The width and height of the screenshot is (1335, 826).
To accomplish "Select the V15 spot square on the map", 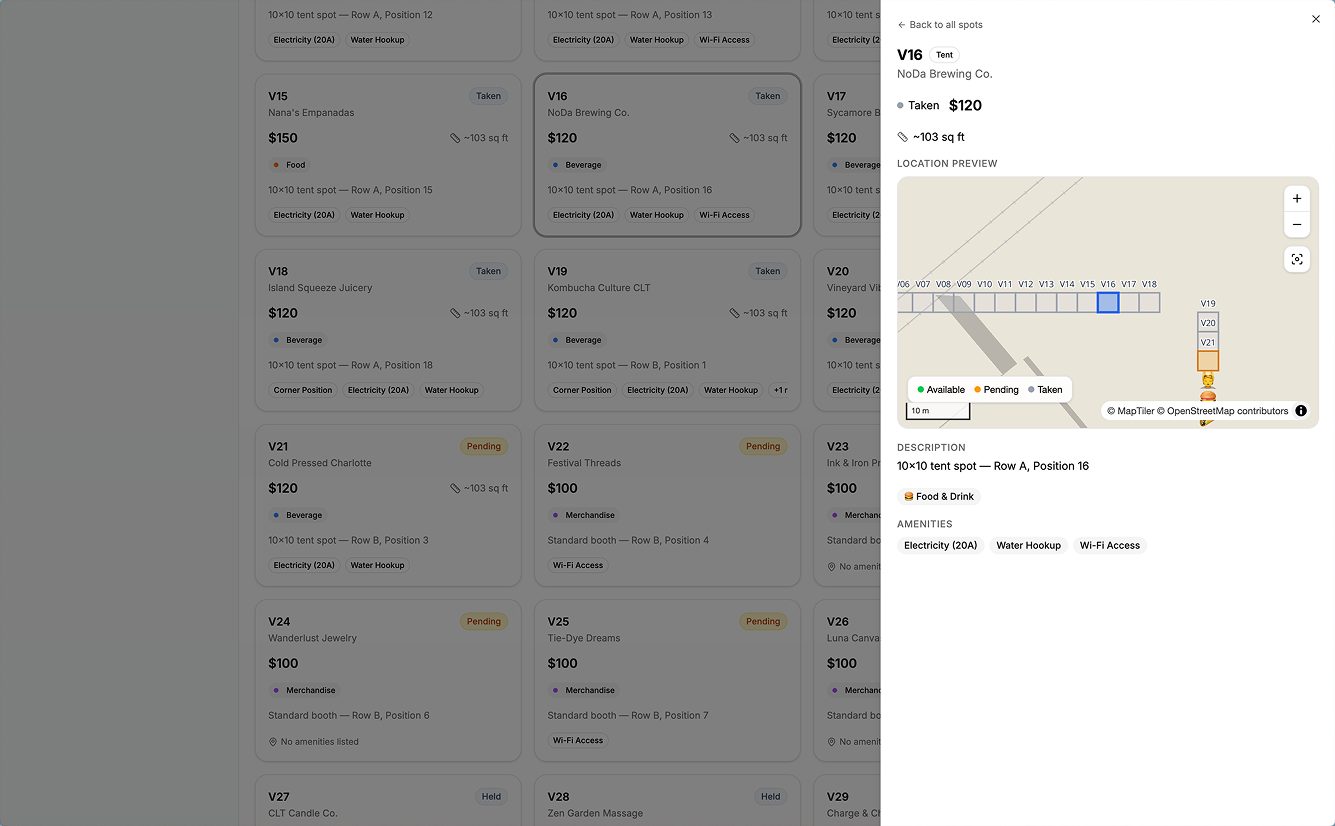I will (x=1087, y=302).
